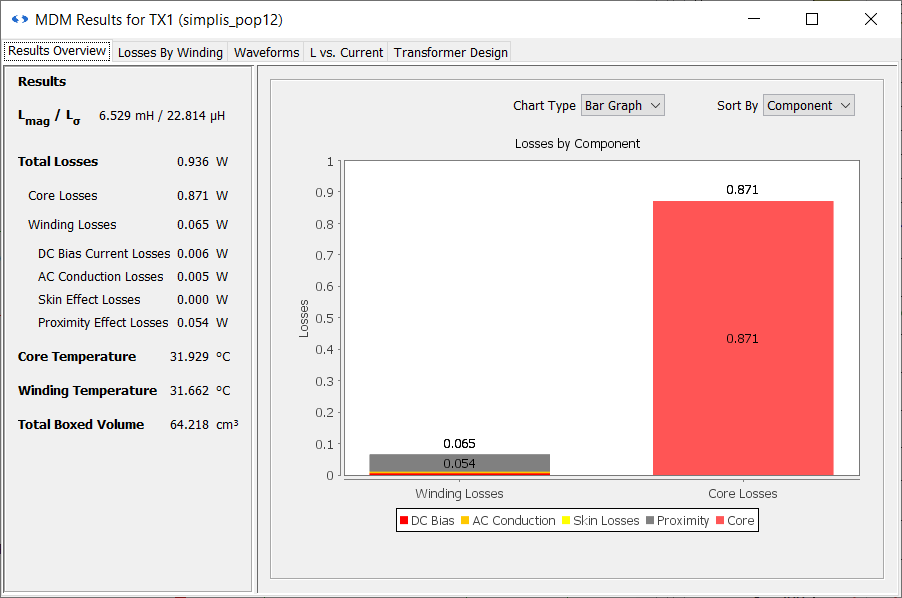Image resolution: width=902 pixels, height=598 pixels.
Task: Expand the Sort By Component dropdown
Action: (x=808, y=105)
